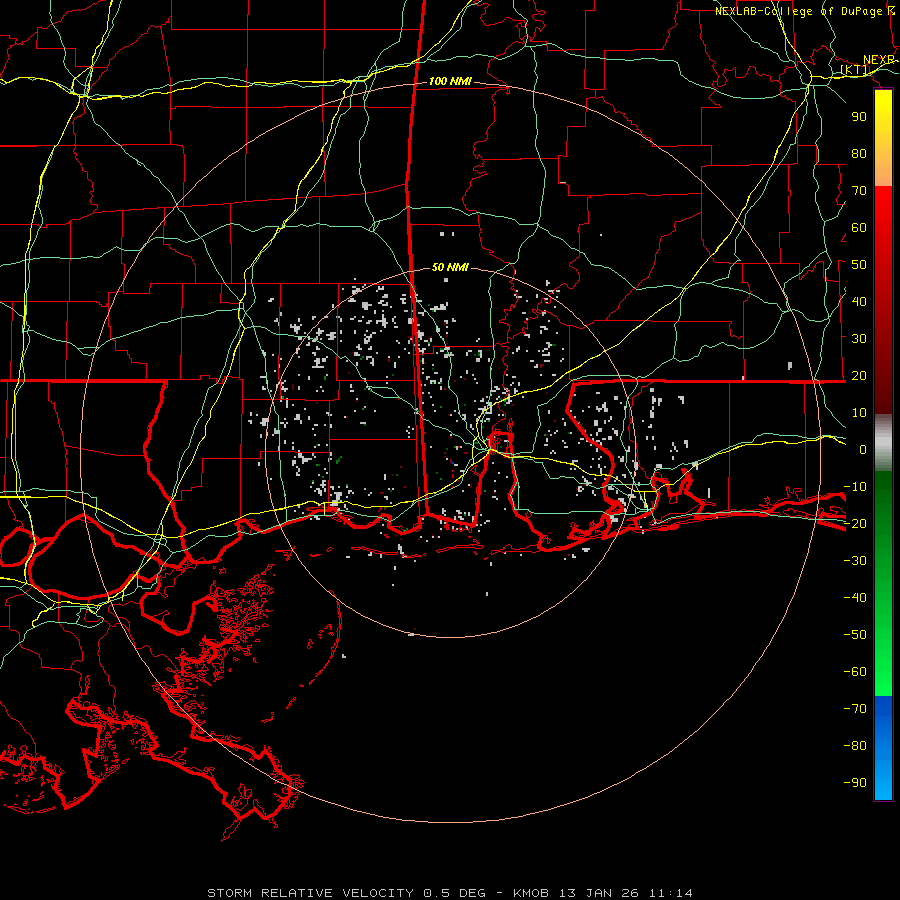Click the -10 value on velocity scale
900x900 pixels.
click(x=855, y=487)
